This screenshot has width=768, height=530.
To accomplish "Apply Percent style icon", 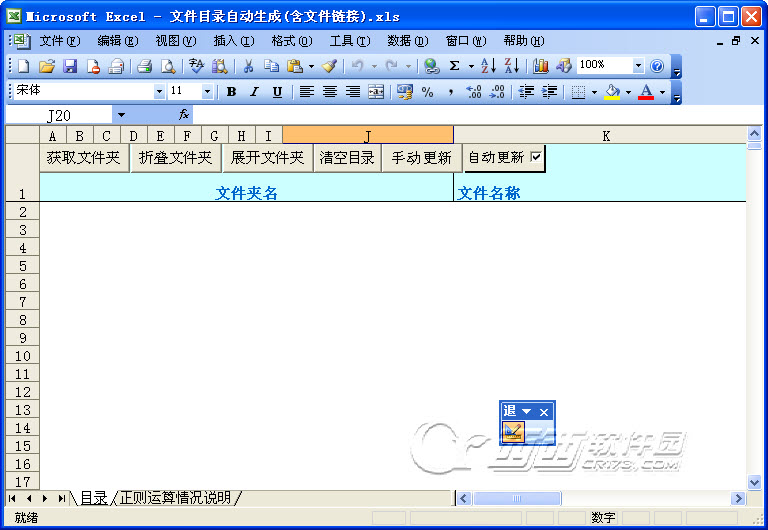I will tap(428, 92).
